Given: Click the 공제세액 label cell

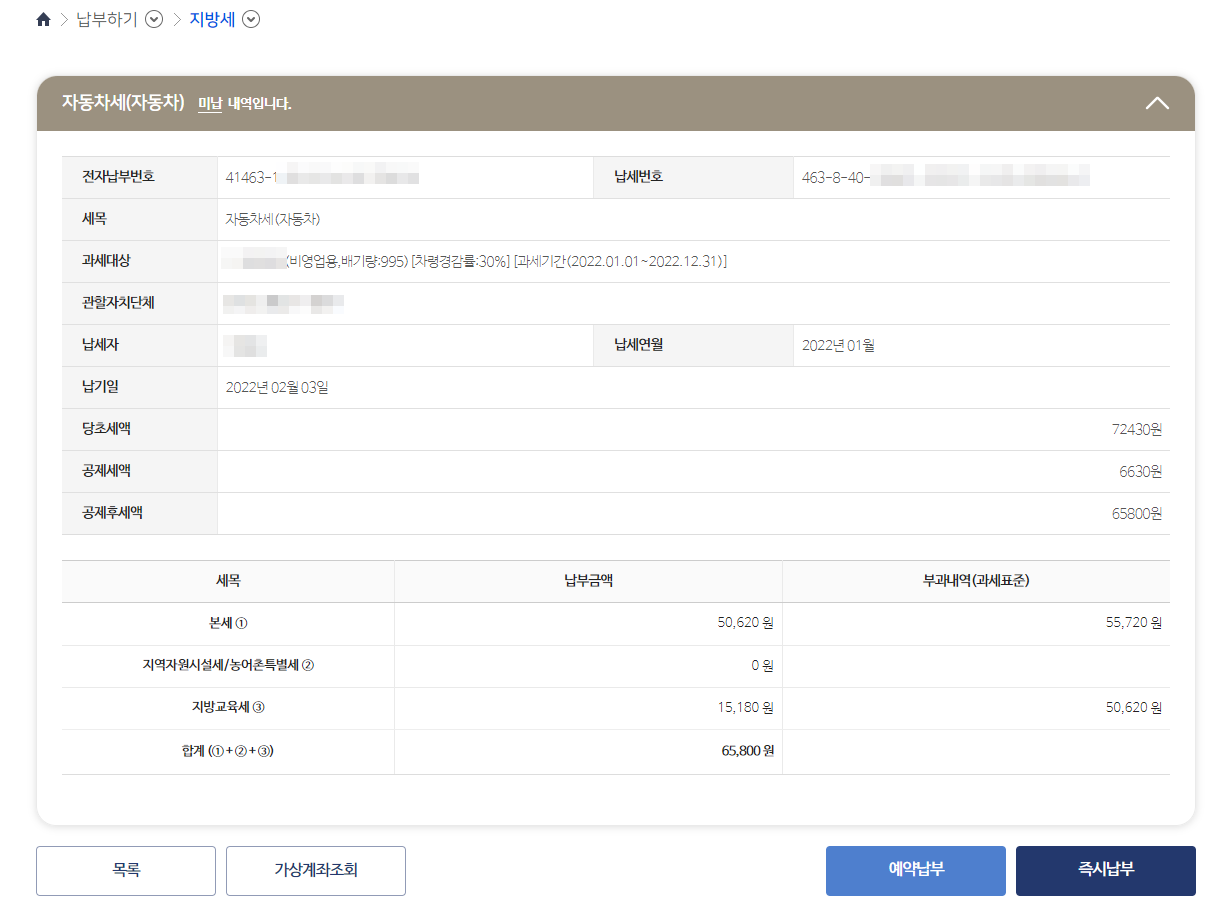Looking at the screenshot, I should point(140,472).
